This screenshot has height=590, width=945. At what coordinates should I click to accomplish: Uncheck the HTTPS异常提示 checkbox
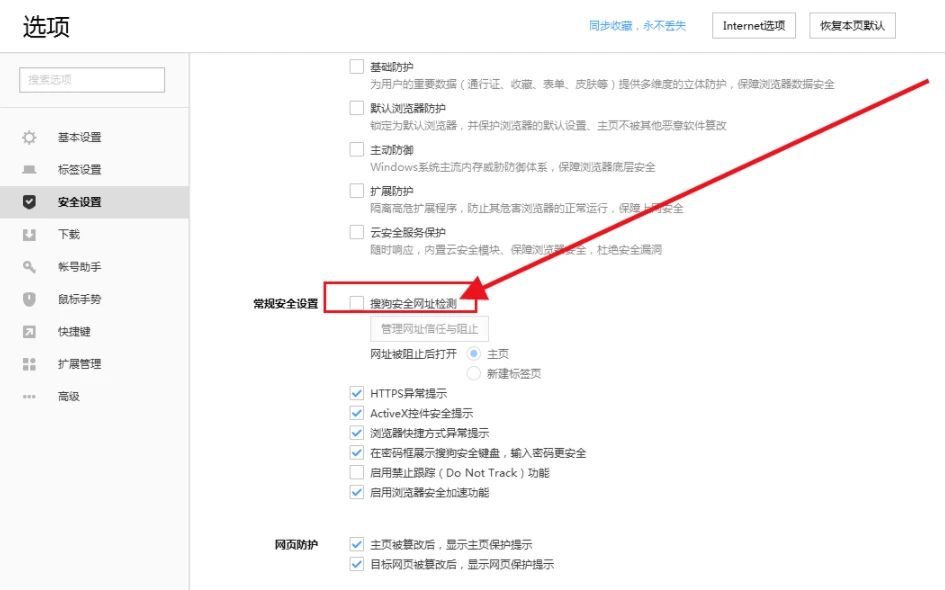pyautogui.click(x=357, y=394)
